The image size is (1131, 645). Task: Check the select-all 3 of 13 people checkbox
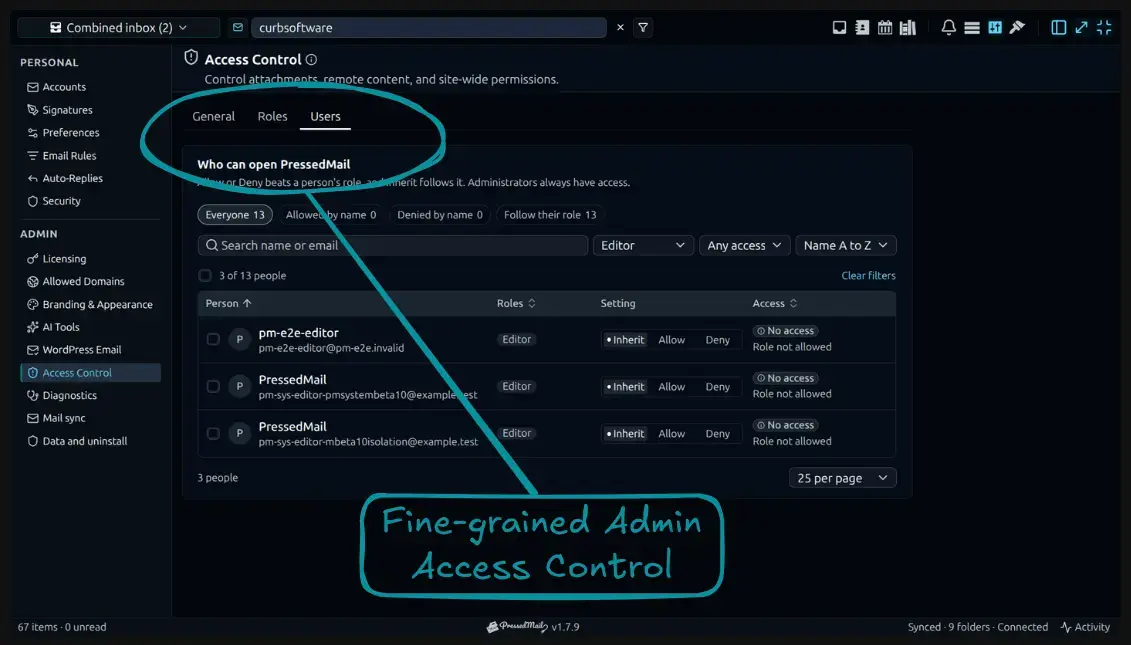205,276
